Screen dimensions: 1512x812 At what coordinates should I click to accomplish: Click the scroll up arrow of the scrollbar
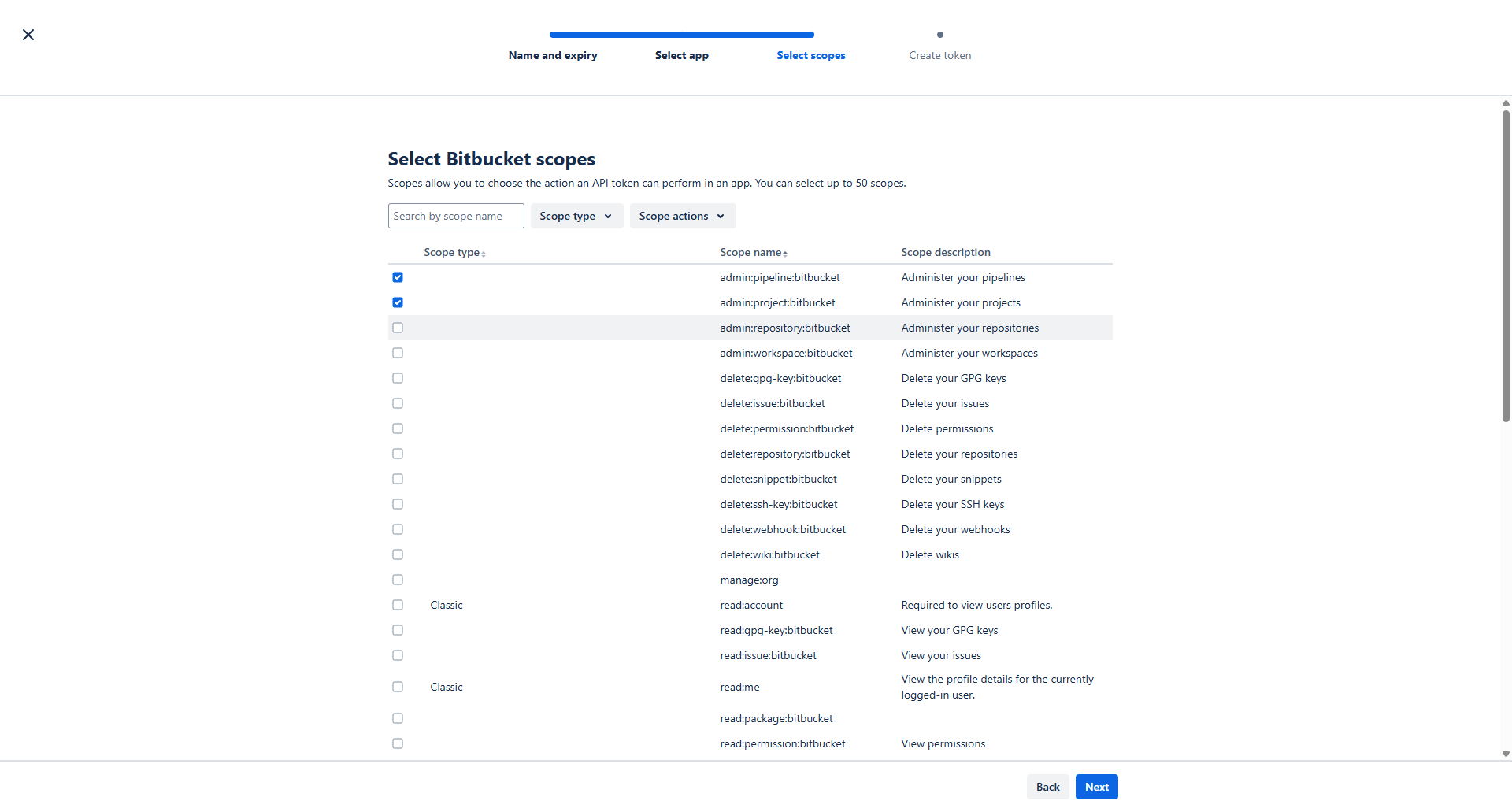click(x=1506, y=103)
